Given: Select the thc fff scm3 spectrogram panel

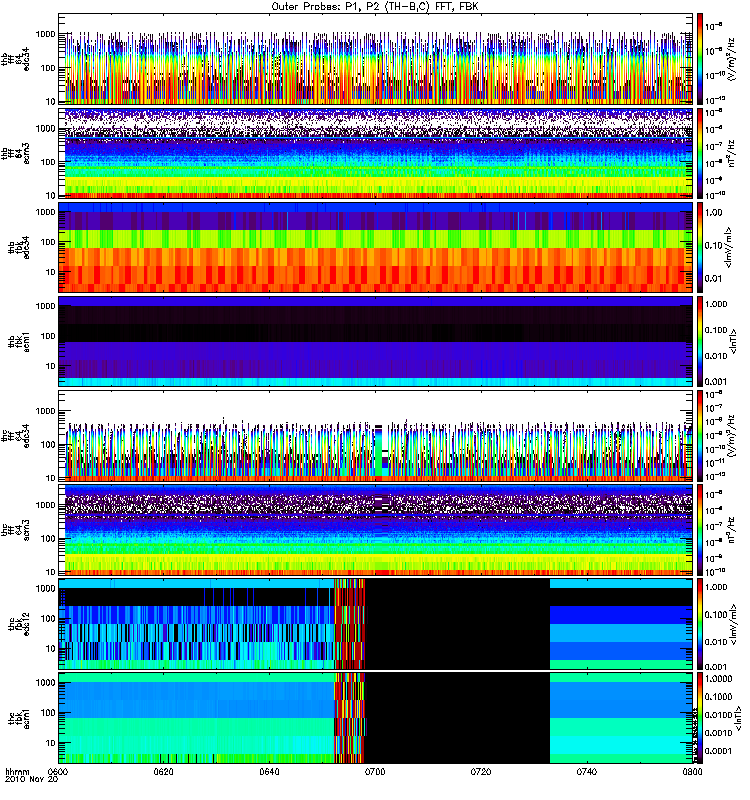Looking at the screenshot, I should (376, 530).
